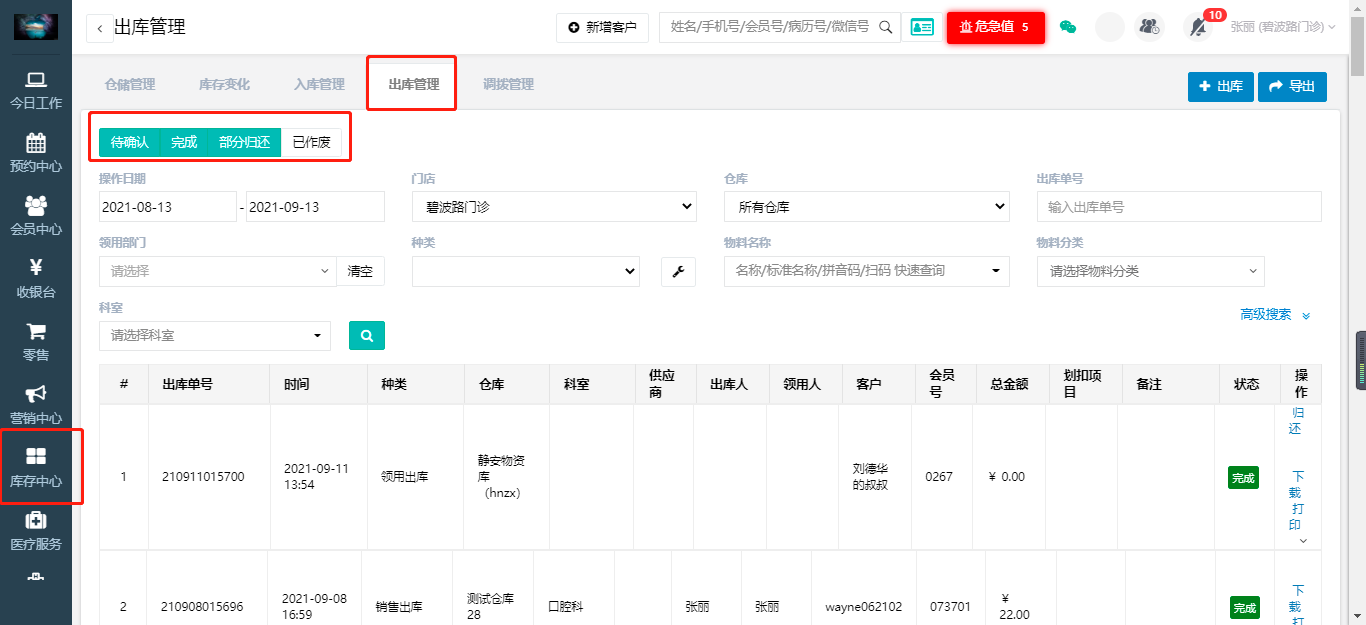This screenshot has height=625, width=1366.
Task: Click 销售出库 type cell in row 2
Action: click(x=399, y=607)
